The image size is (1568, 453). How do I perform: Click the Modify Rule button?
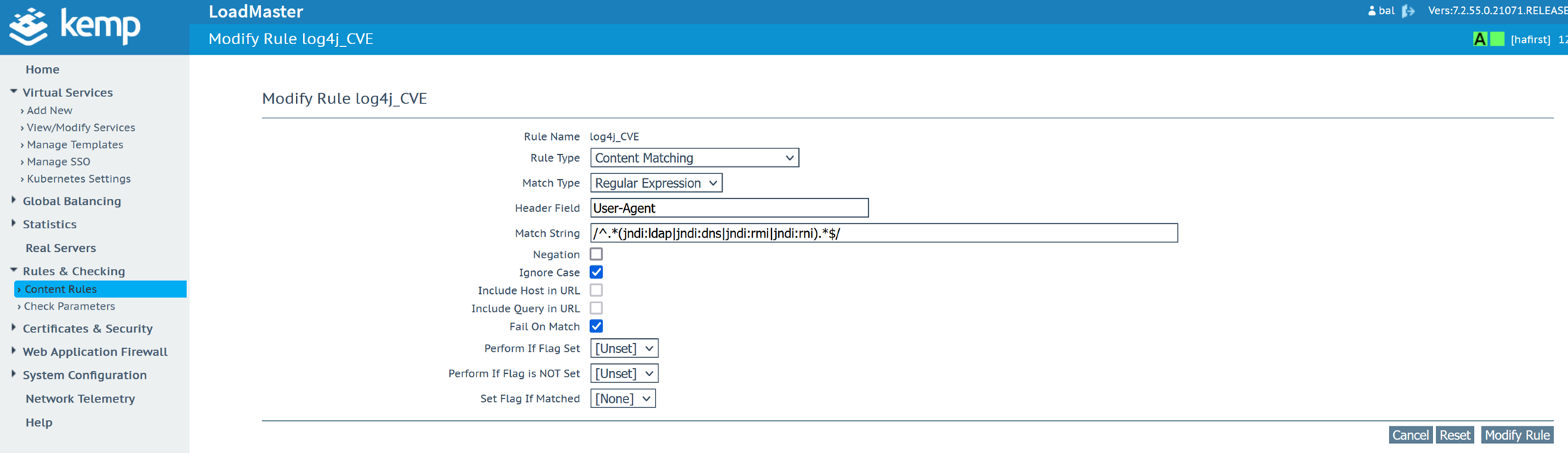tap(1517, 434)
